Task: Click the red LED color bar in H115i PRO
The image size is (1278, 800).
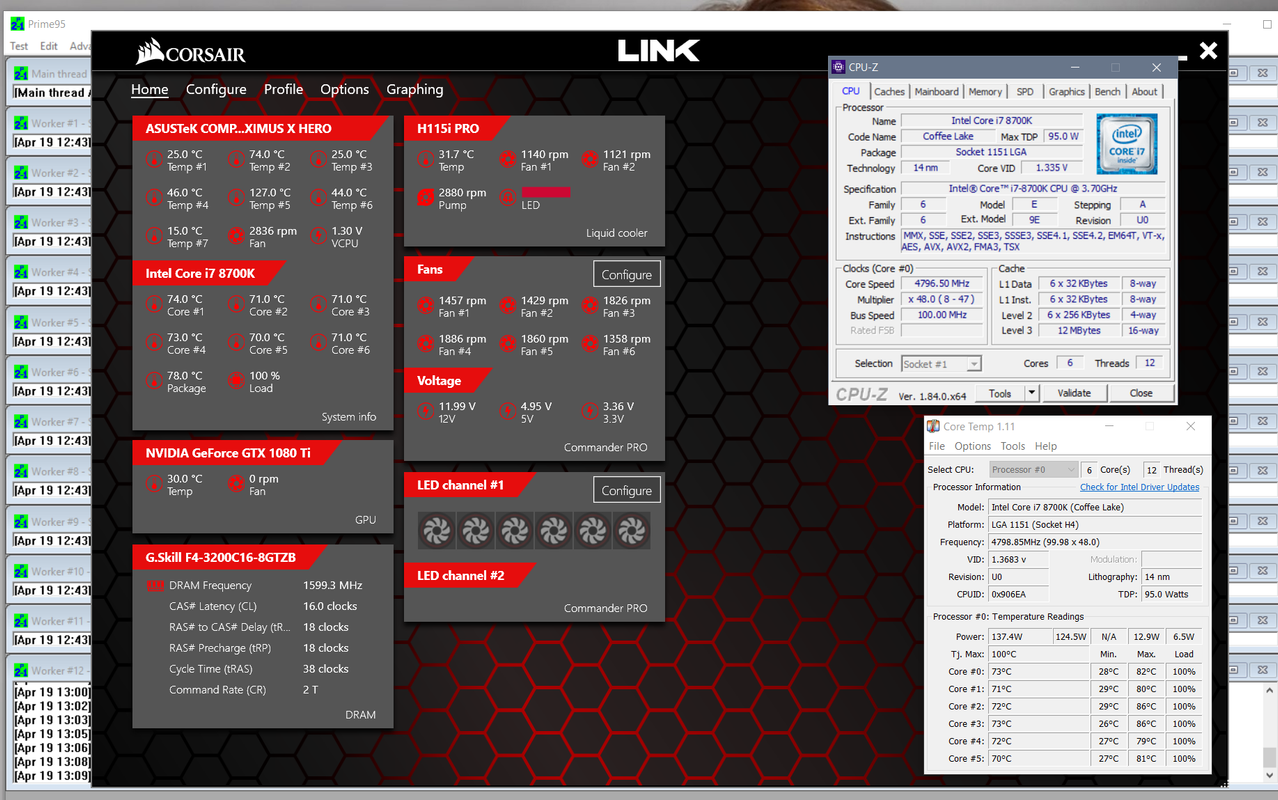Action: 546,192
